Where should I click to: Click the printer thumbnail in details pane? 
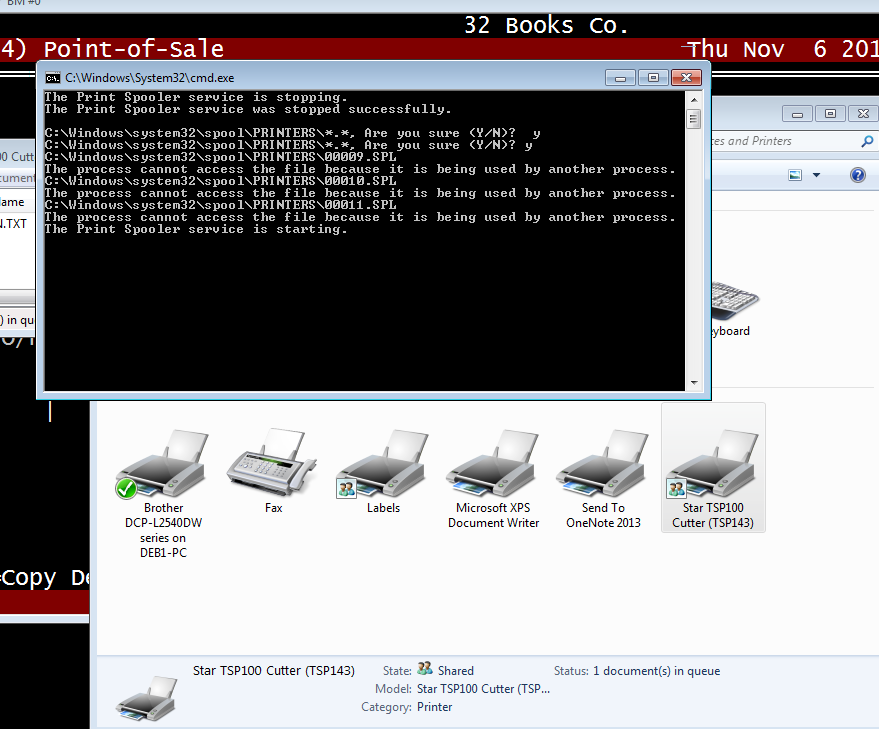(x=148, y=696)
